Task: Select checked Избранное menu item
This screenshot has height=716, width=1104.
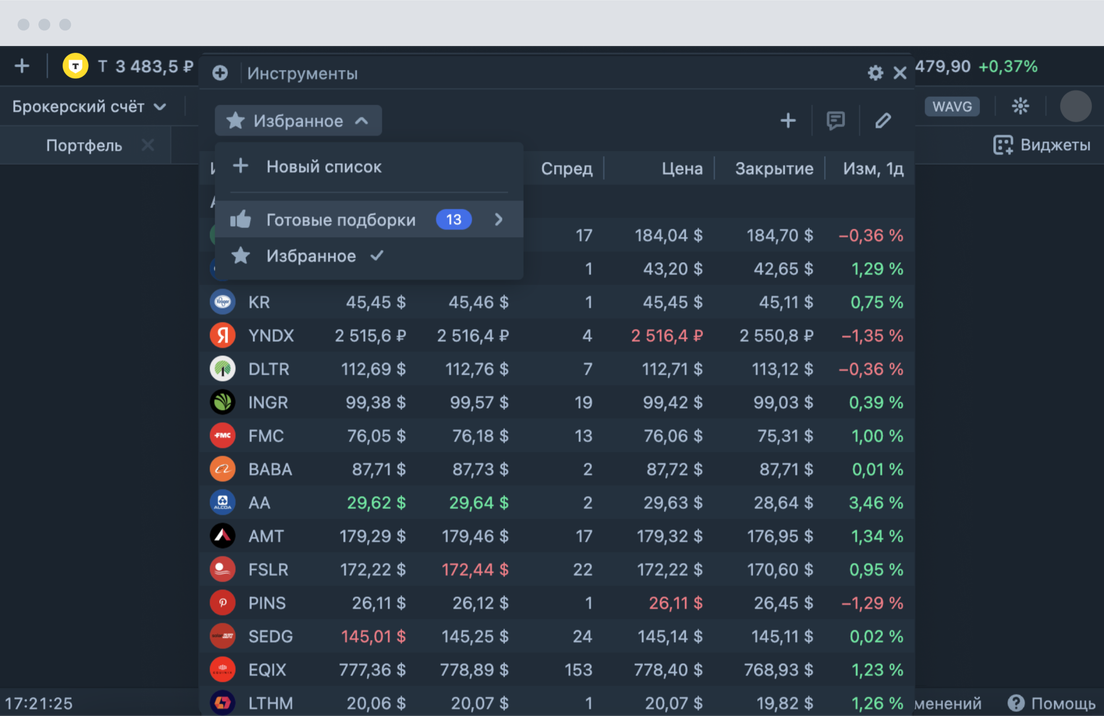Action: coord(369,256)
